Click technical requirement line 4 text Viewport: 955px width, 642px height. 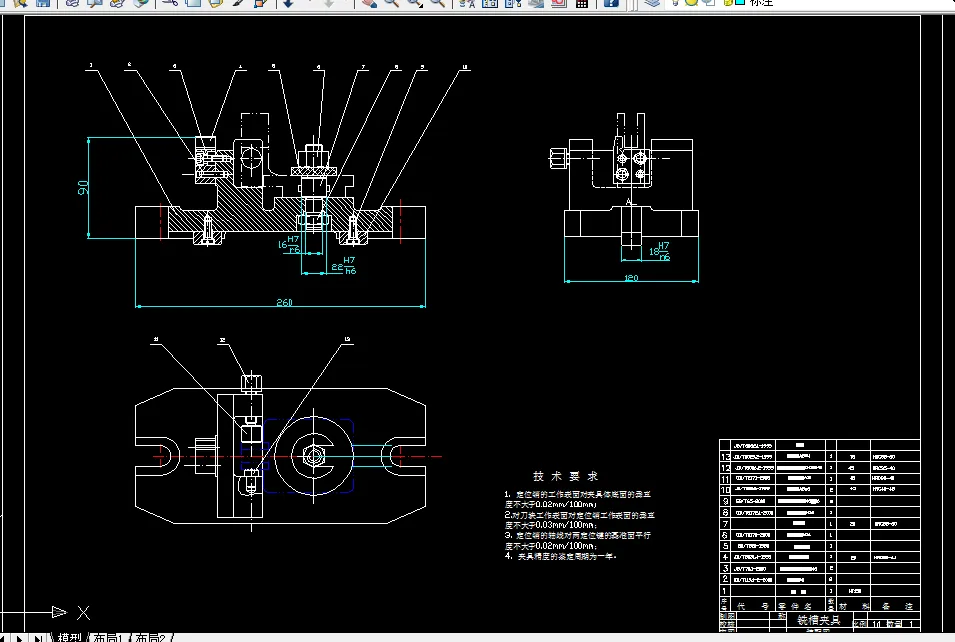click(x=560, y=556)
